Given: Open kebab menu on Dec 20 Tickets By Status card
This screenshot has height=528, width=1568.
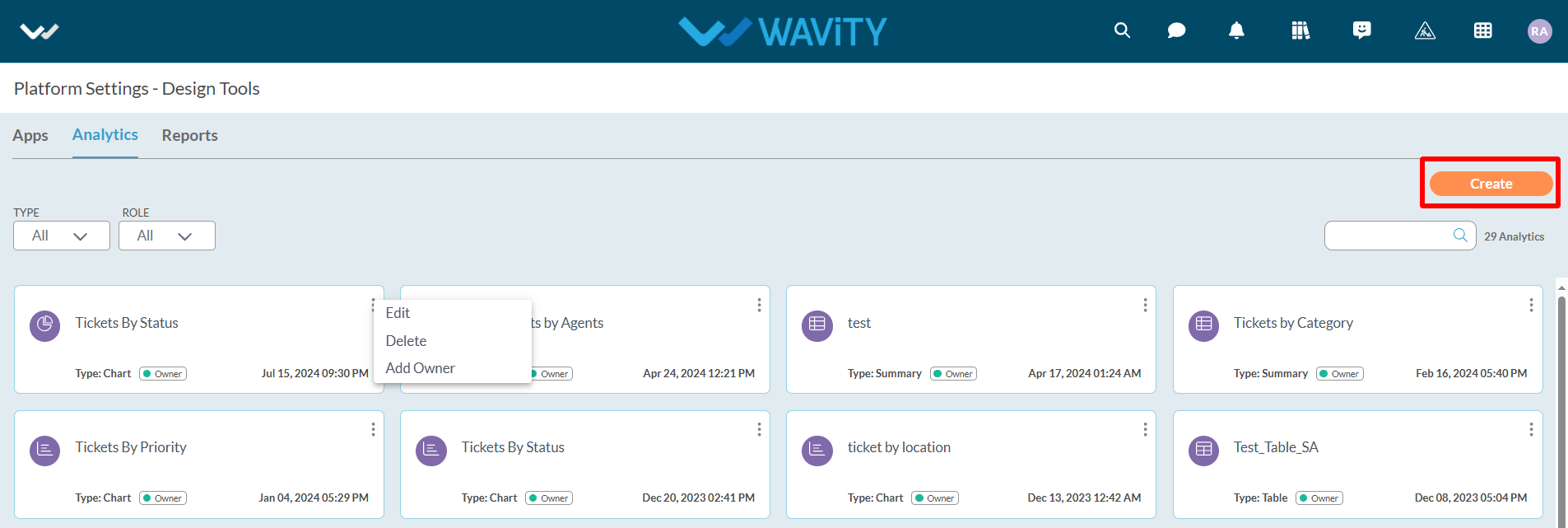Looking at the screenshot, I should (x=759, y=429).
